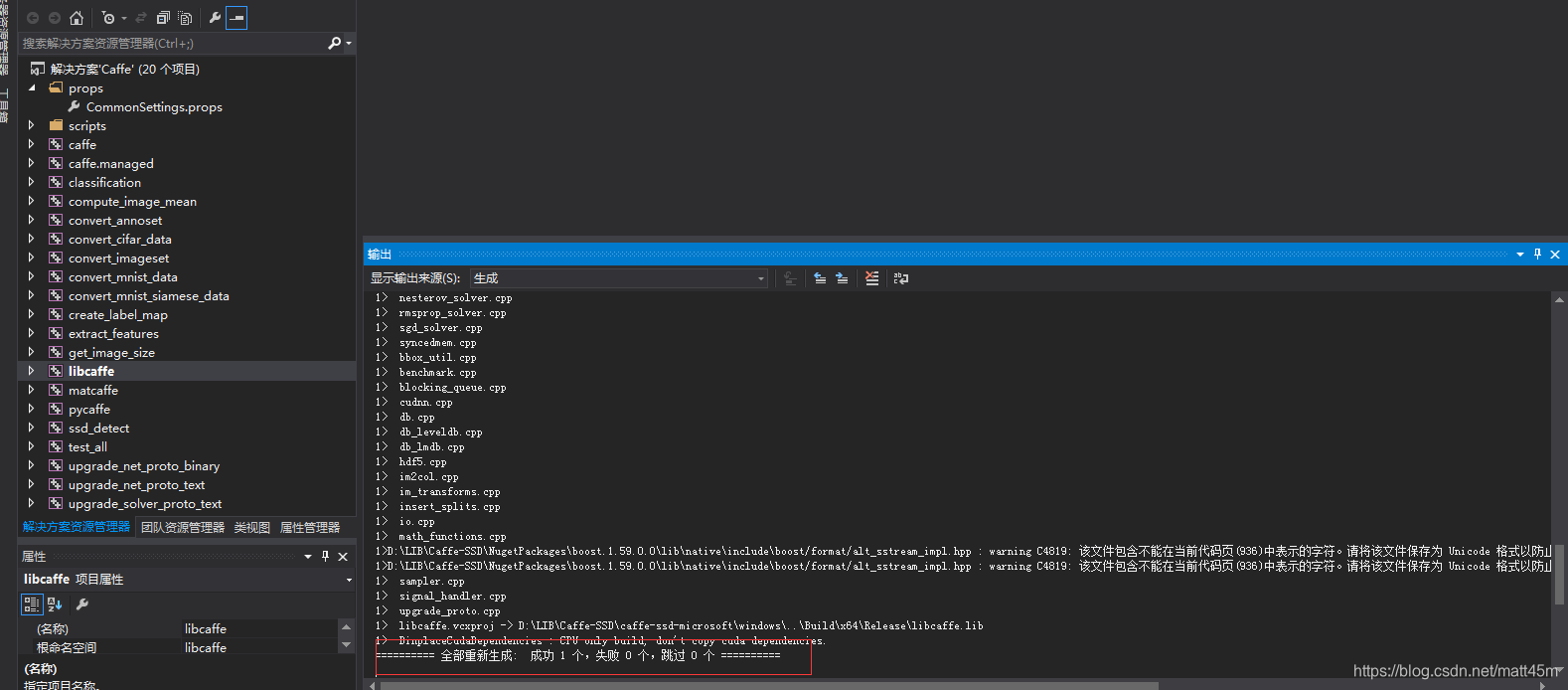
Task: Select the matcaffe project
Action: (93, 390)
